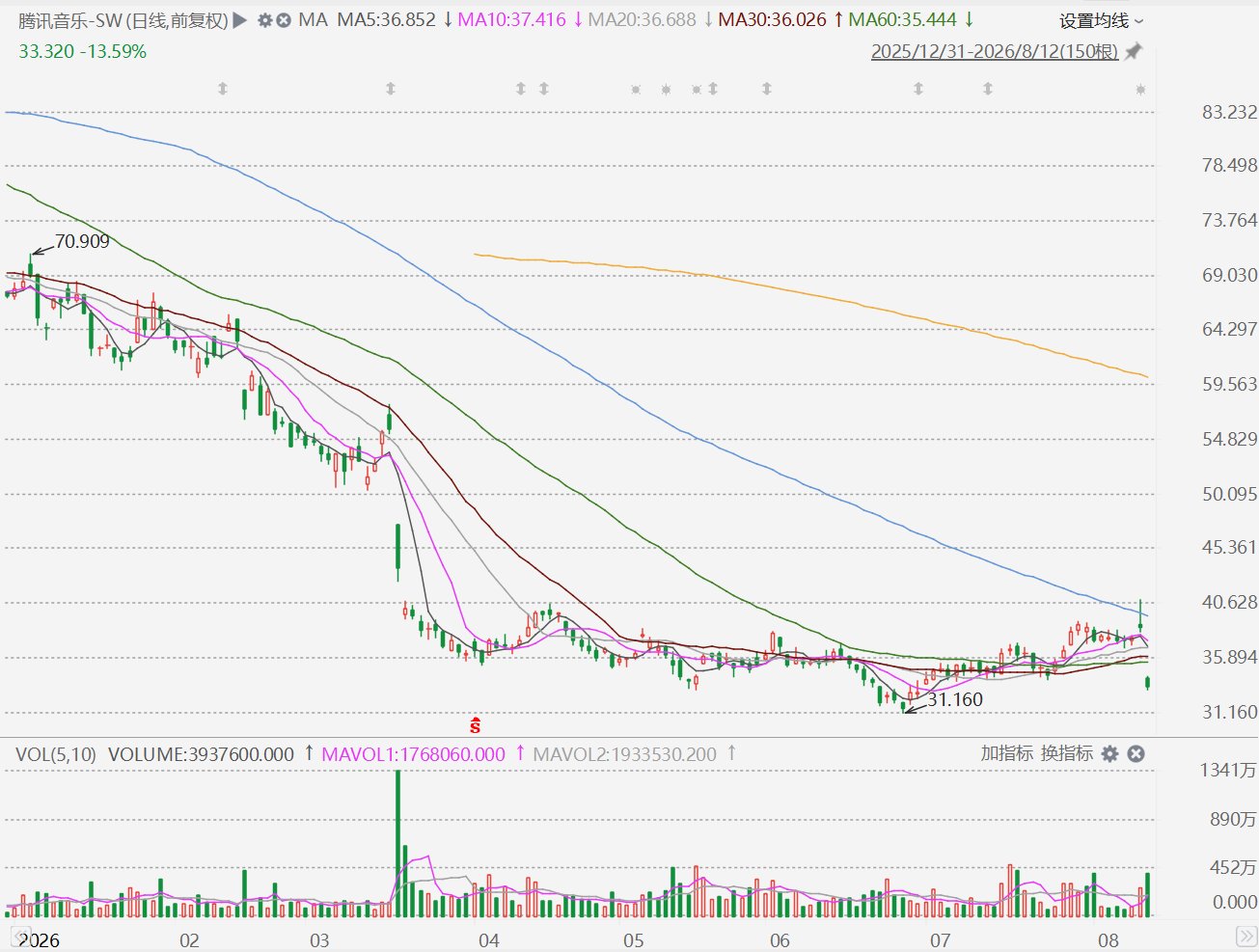Open the 设置均线 dropdown
Image resolution: width=1259 pixels, height=952 pixels.
pyautogui.click(x=1101, y=20)
